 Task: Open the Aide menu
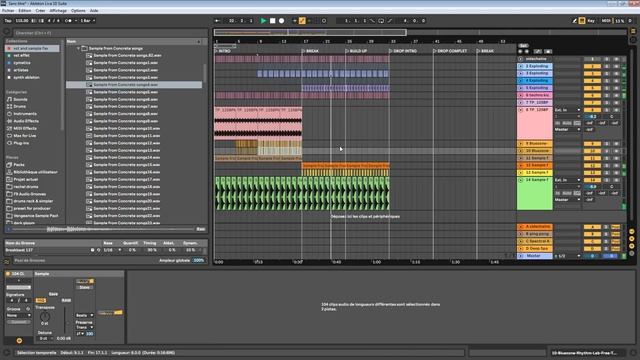pyautogui.click(x=94, y=11)
